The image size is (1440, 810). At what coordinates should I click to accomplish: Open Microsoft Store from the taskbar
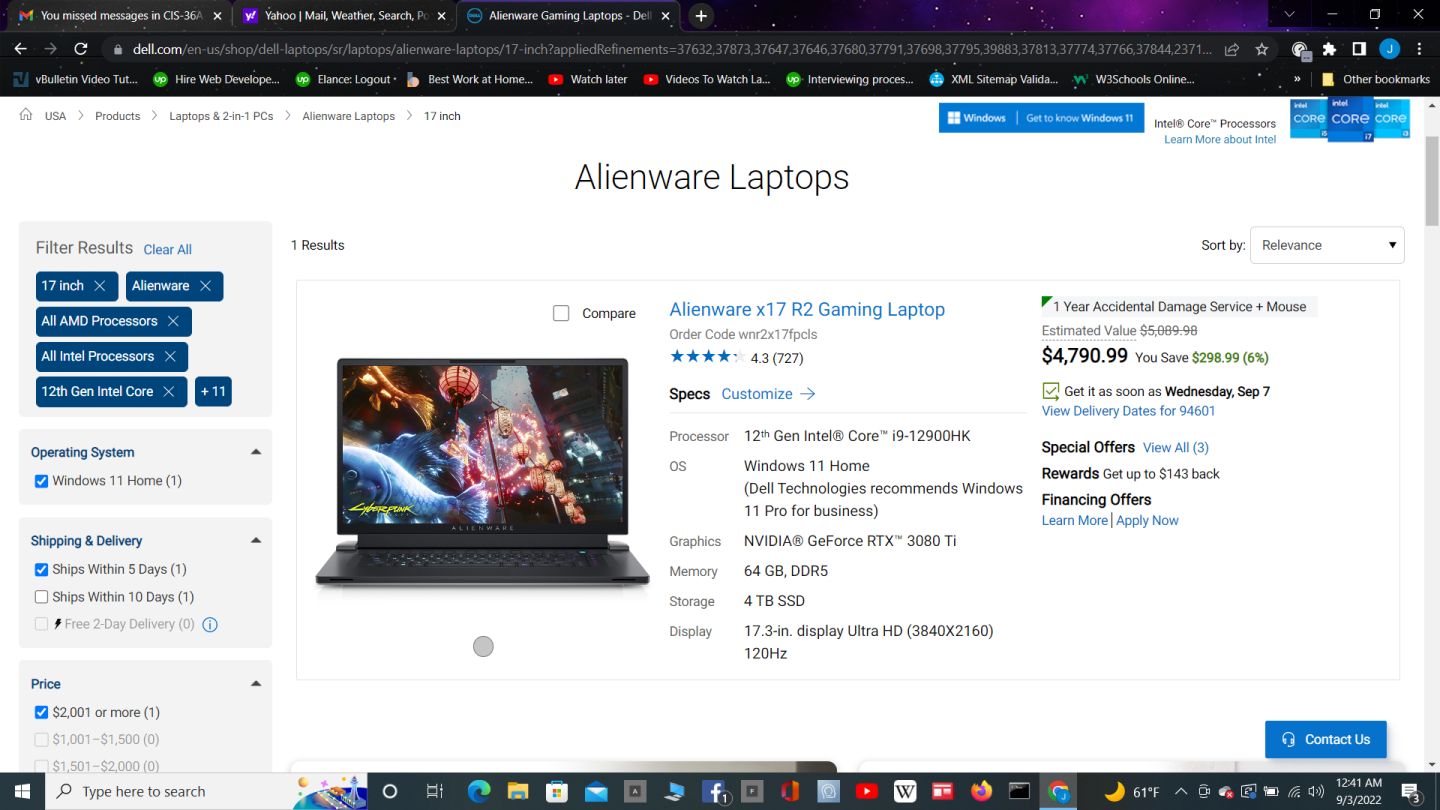pyautogui.click(x=557, y=791)
